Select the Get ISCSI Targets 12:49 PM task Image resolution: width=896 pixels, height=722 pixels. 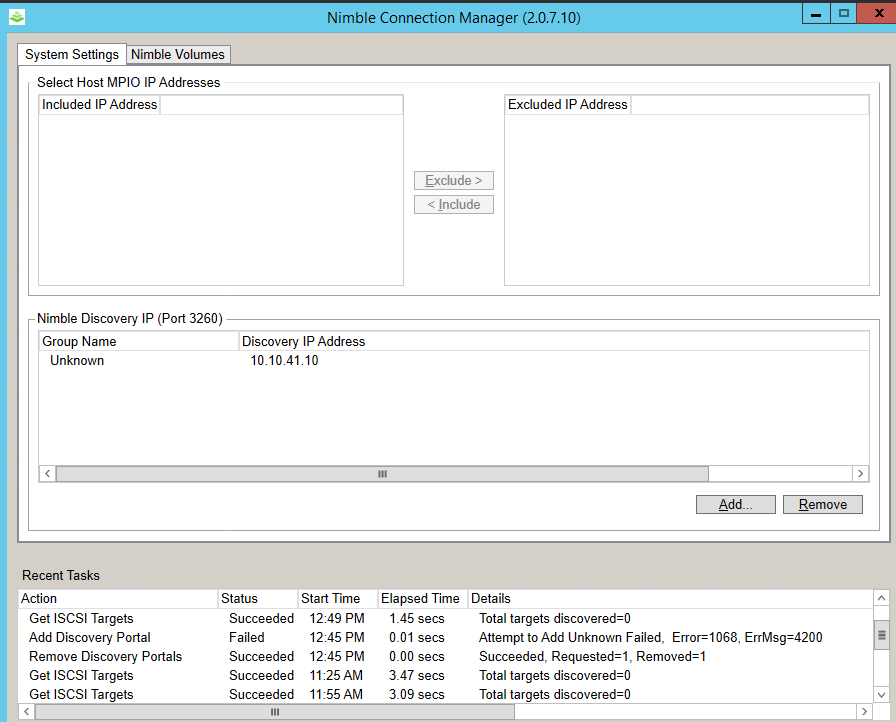pyautogui.click(x=446, y=618)
